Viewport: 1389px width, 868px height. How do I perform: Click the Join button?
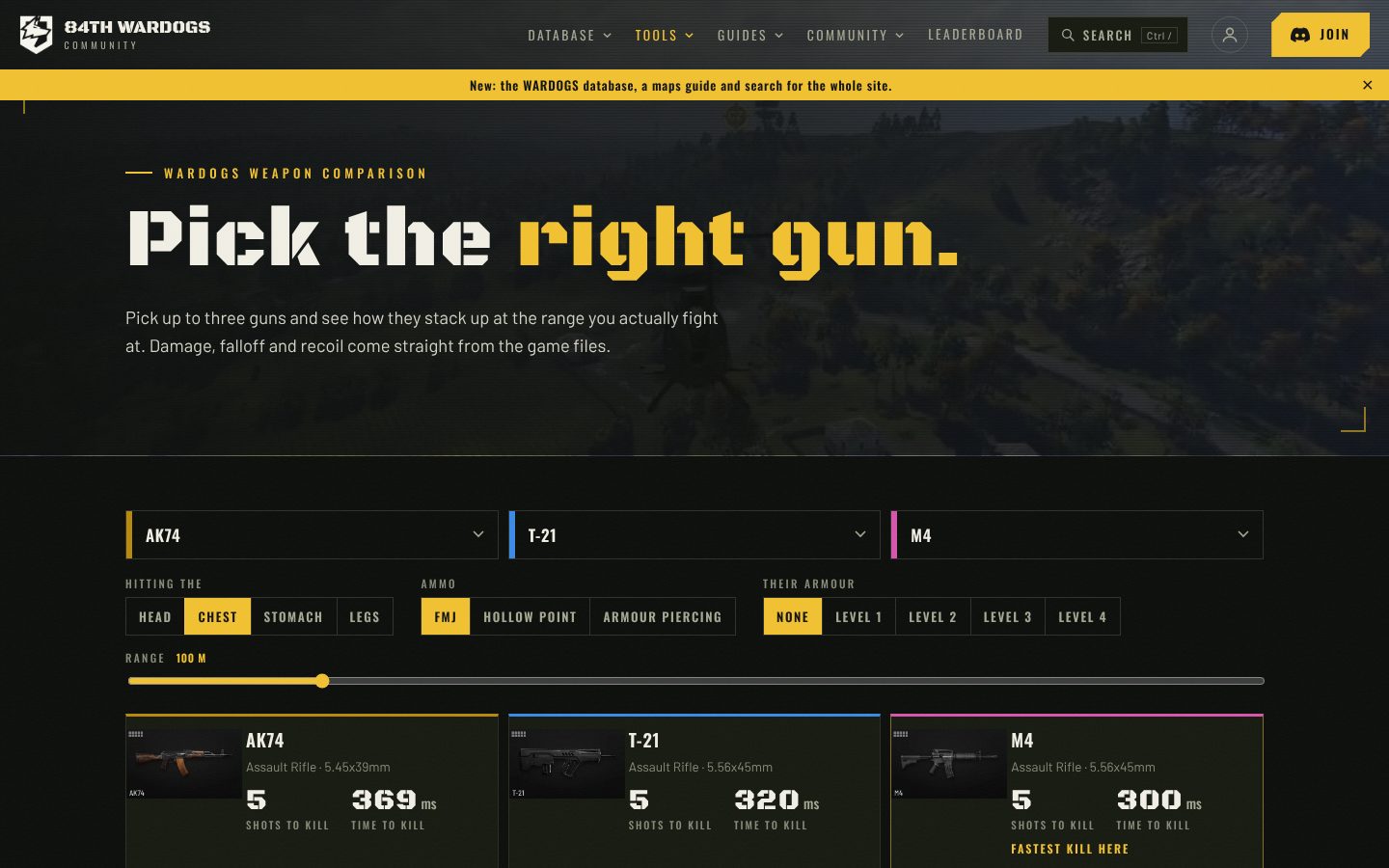coord(1321,35)
